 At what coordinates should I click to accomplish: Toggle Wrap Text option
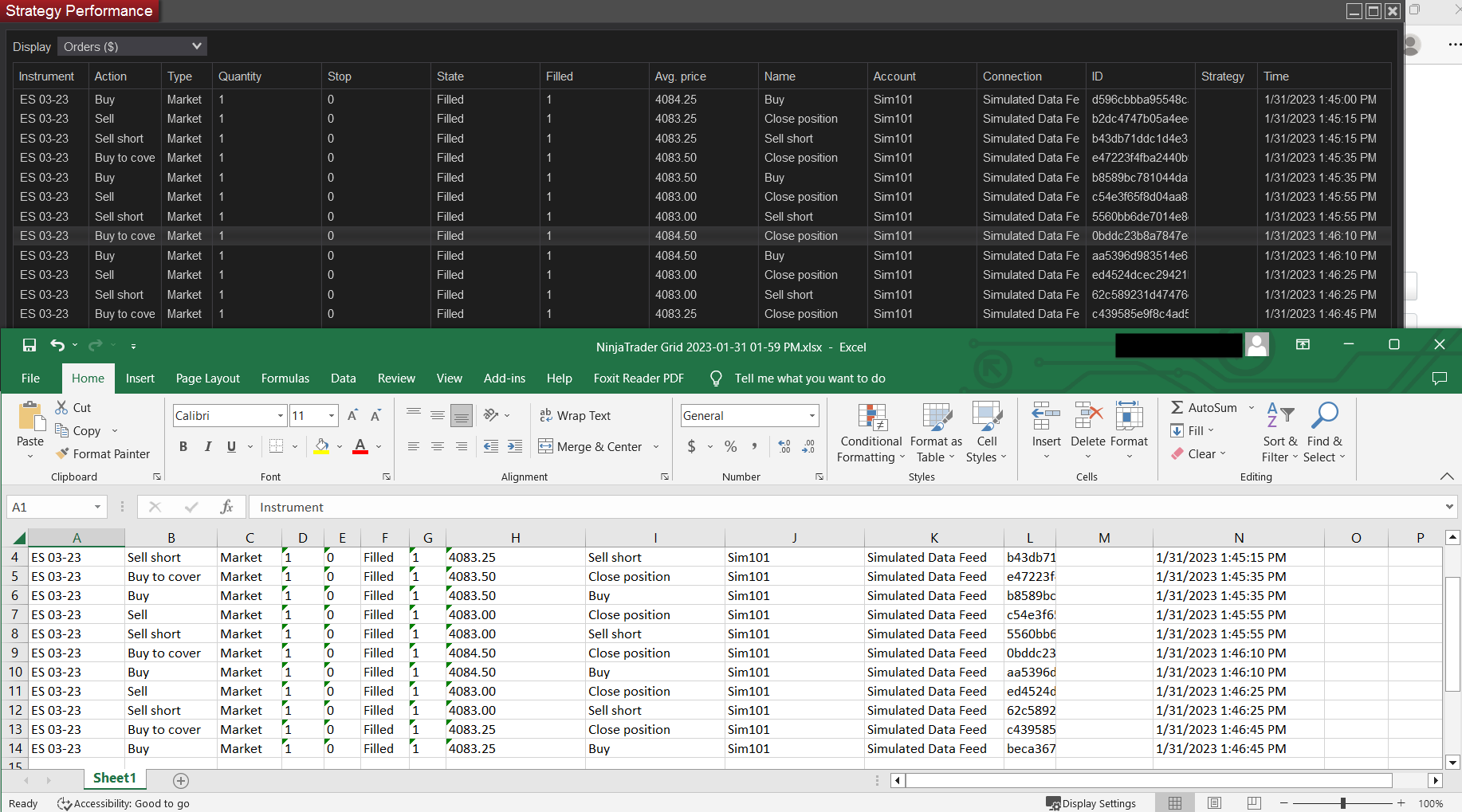tap(575, 415)
